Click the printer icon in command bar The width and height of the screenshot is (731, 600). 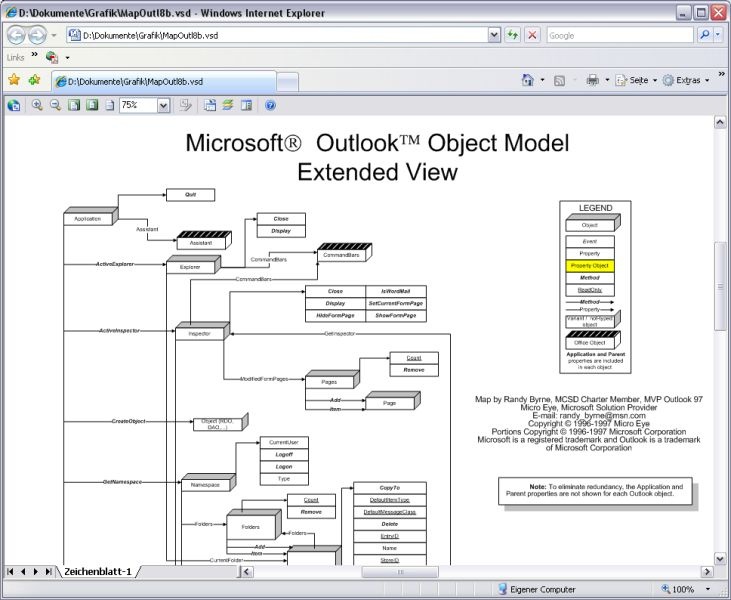592,80
